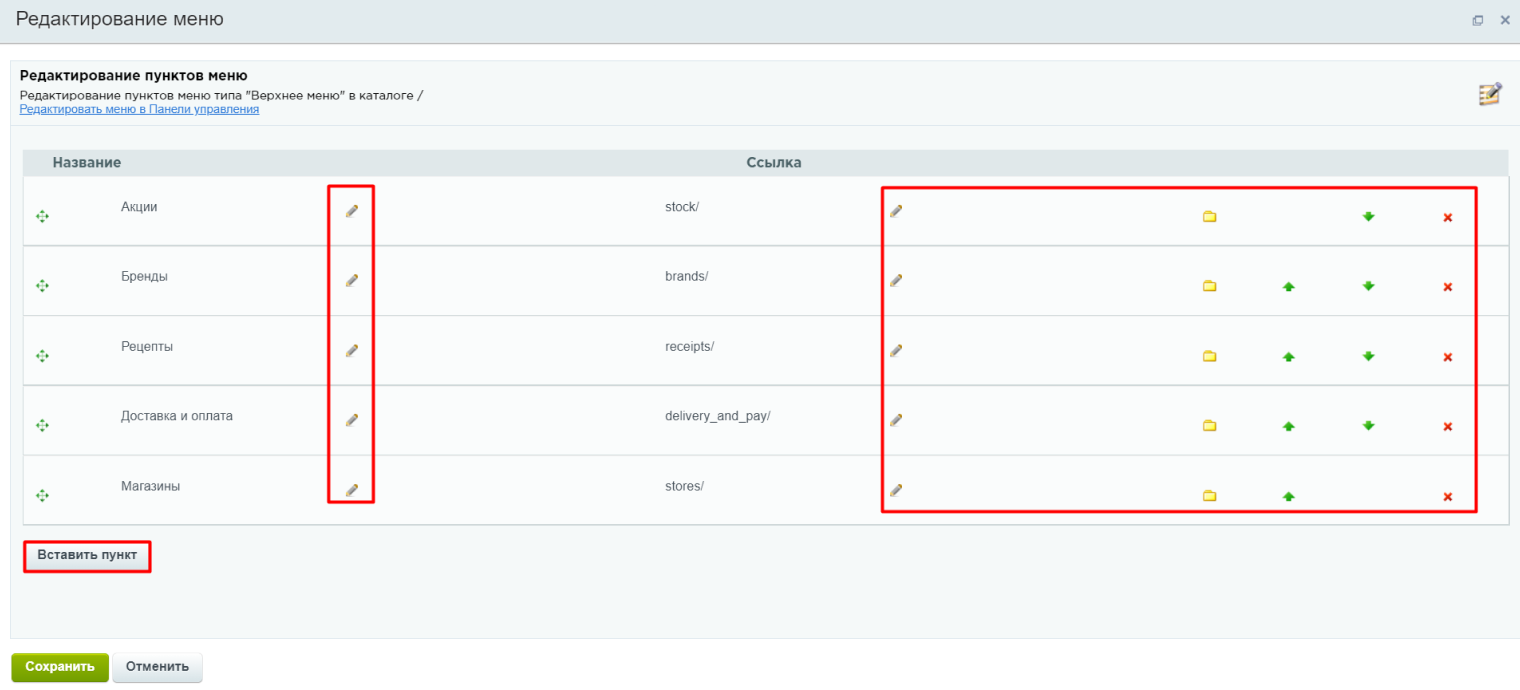The height and width of the screenshot is (690, 1520).
Task: Open the Редактировать меню в Панели управления link
Action: pos(139,109)
